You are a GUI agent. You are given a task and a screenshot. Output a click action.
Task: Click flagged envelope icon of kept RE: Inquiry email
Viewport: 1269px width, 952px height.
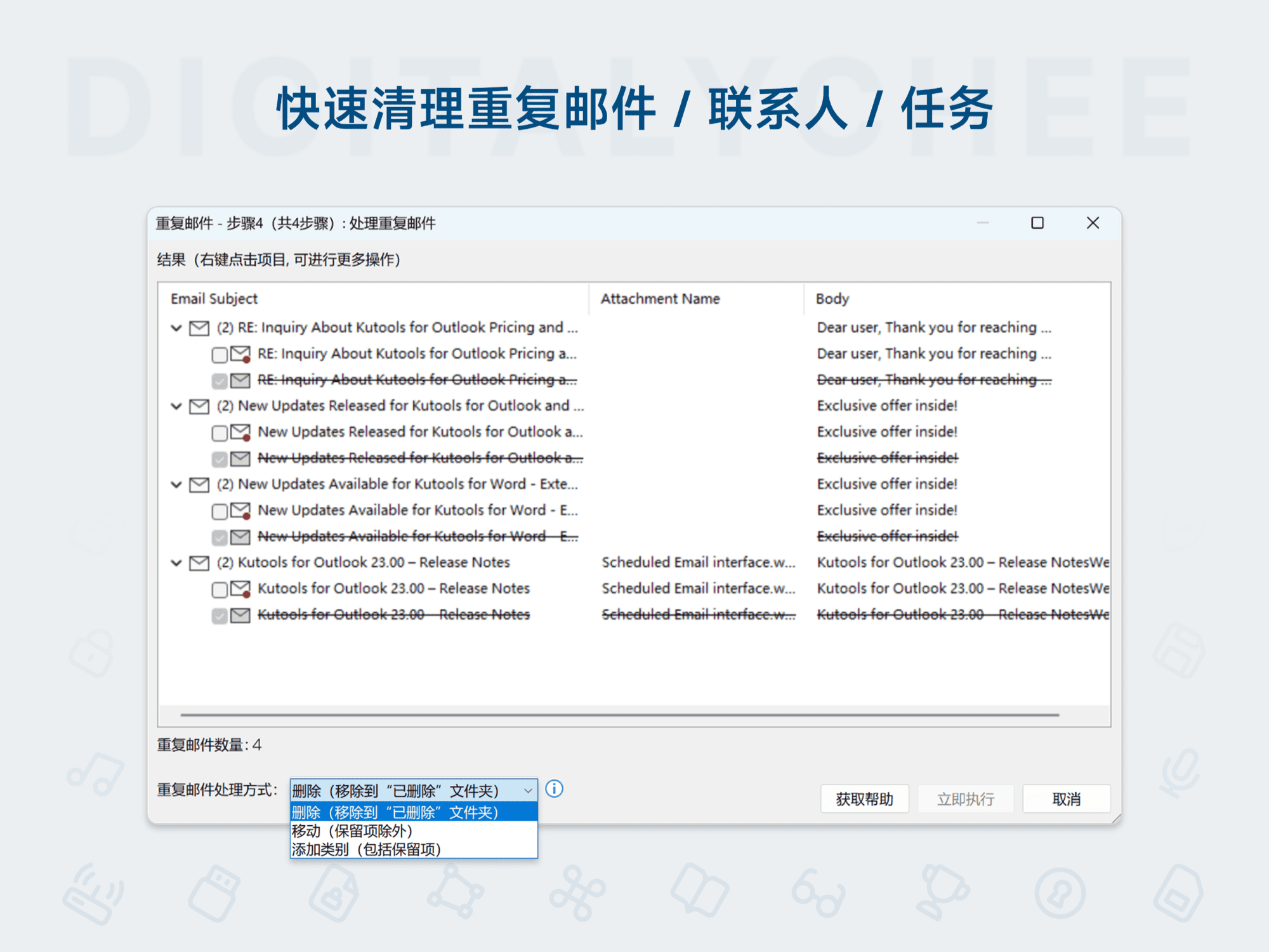(x=240, y=354)
